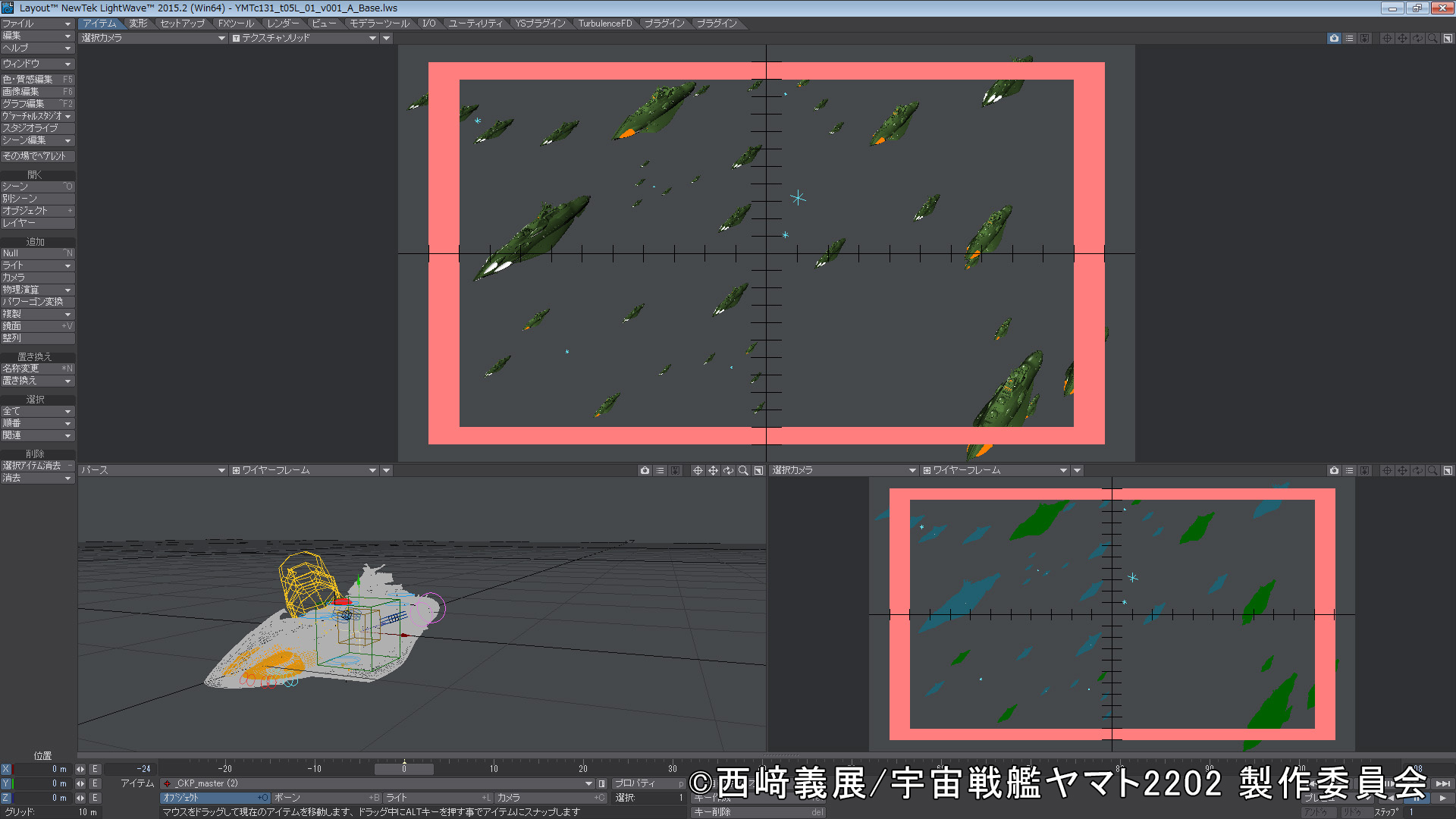
Task: Click the list icon in bottom-right viewport header
Action: click(x=1349, y=470)
